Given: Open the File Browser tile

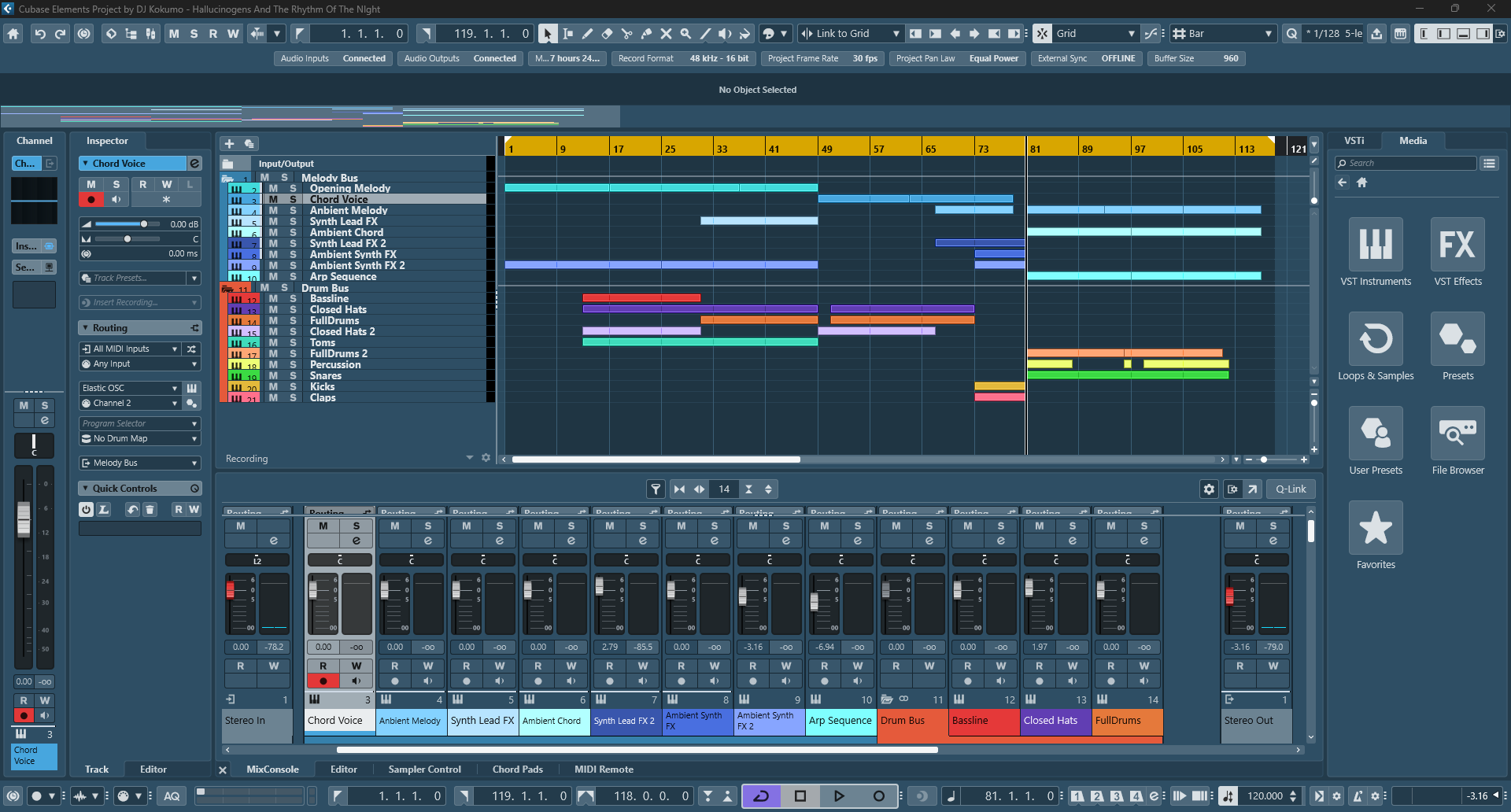Looking at the screenshot, I should pyautogui.click(x=1457, y=441).
